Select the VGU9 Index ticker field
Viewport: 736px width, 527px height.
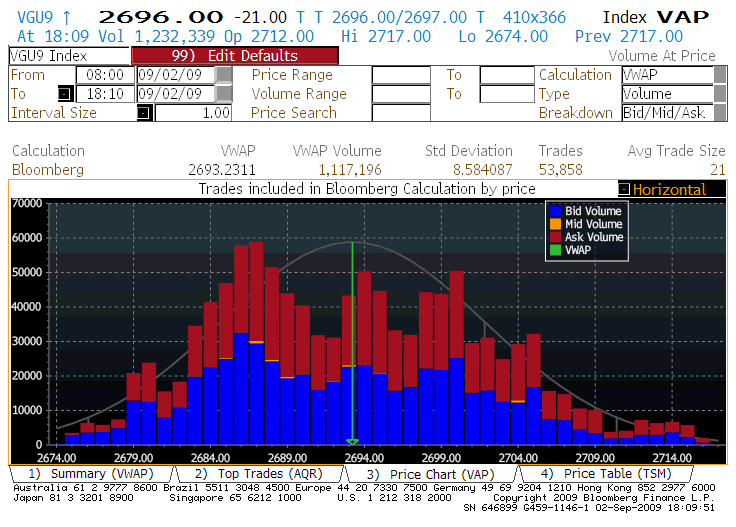pyautogui.click(x=69, y=56)
